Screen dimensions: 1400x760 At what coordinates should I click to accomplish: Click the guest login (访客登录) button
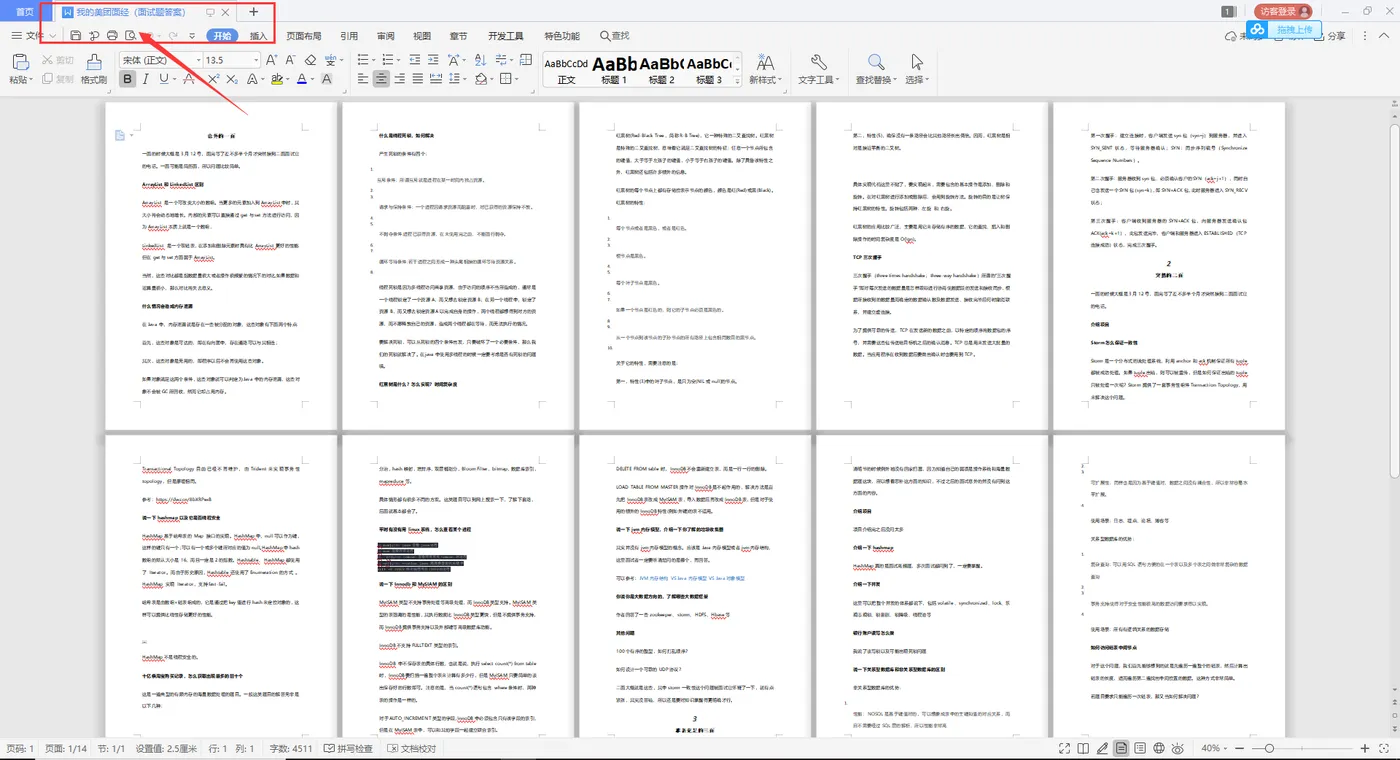click(1284, 11)
